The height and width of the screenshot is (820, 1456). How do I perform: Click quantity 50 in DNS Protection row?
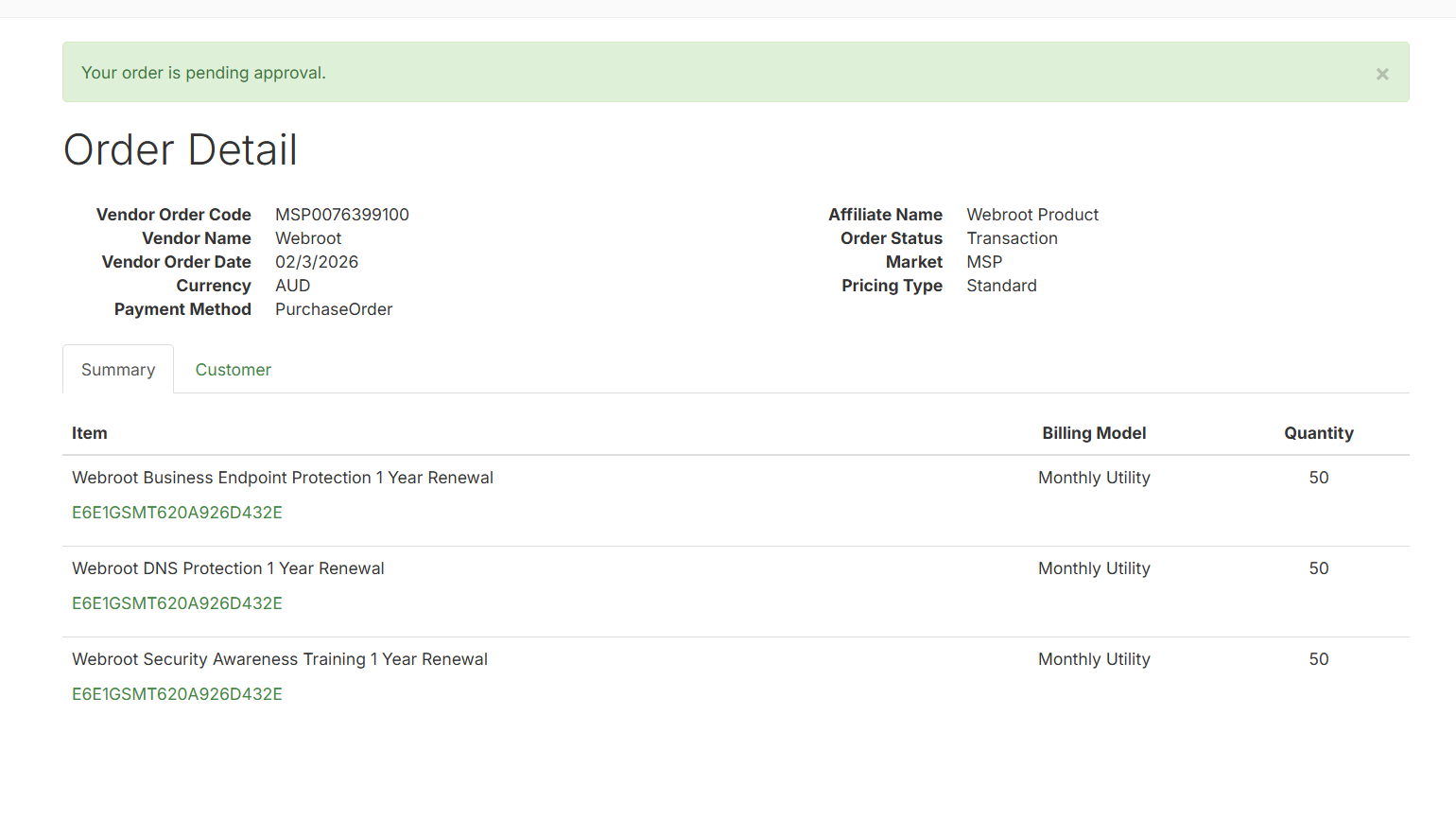coord(1319,568)
